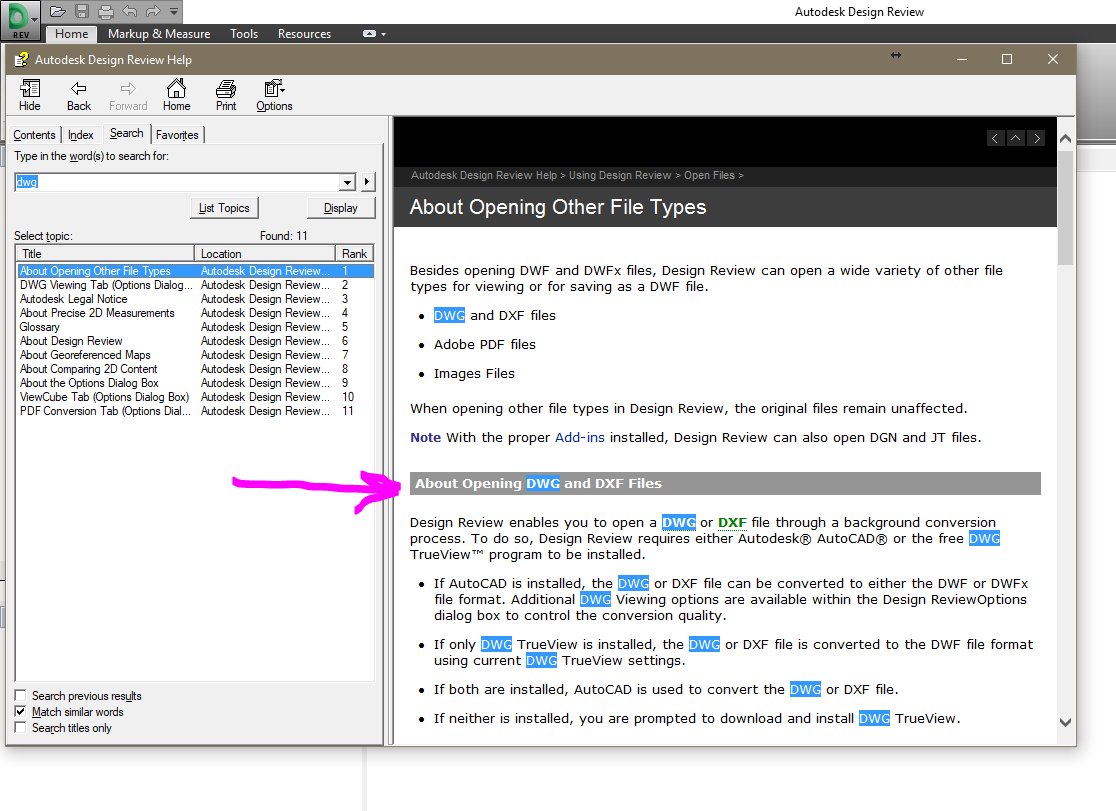The width and height of the screenshot is (1116, 811).
Task: Sort results by the Location column header
Action: coord(265,253)
